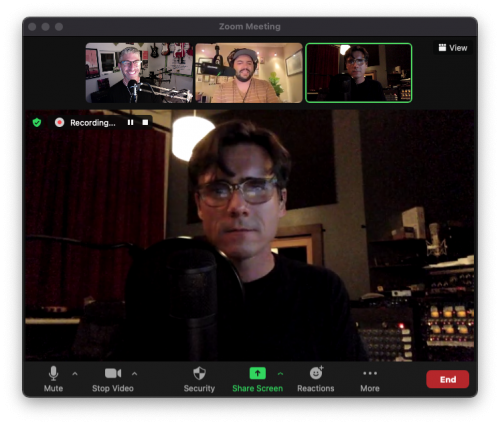Stop Video camera icon

point(113,373)
